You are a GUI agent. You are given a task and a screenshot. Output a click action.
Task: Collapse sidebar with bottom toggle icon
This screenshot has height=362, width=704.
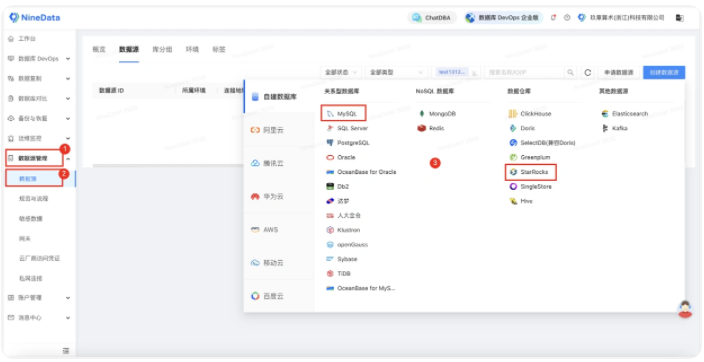coord(66,350)
